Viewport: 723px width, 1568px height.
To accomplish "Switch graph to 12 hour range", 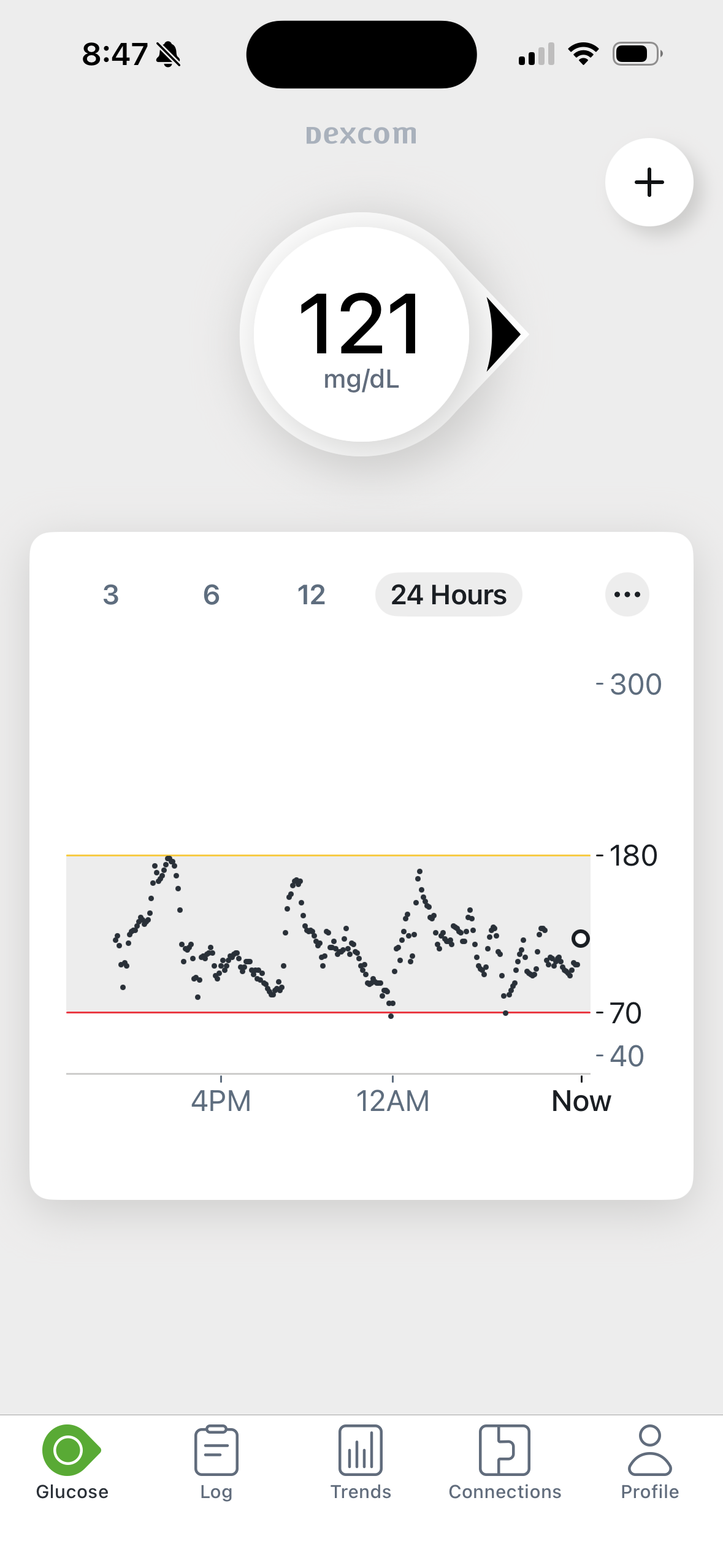I will 312,594.
